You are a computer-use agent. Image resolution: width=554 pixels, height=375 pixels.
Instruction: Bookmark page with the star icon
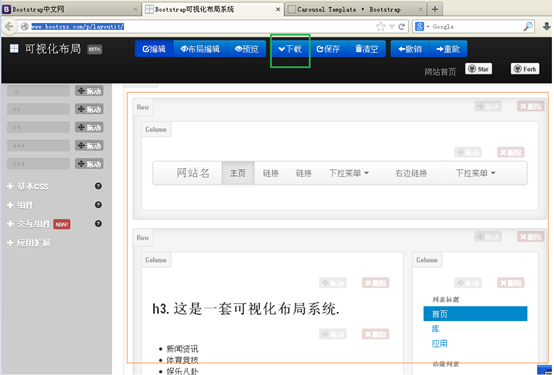point(381,27)
